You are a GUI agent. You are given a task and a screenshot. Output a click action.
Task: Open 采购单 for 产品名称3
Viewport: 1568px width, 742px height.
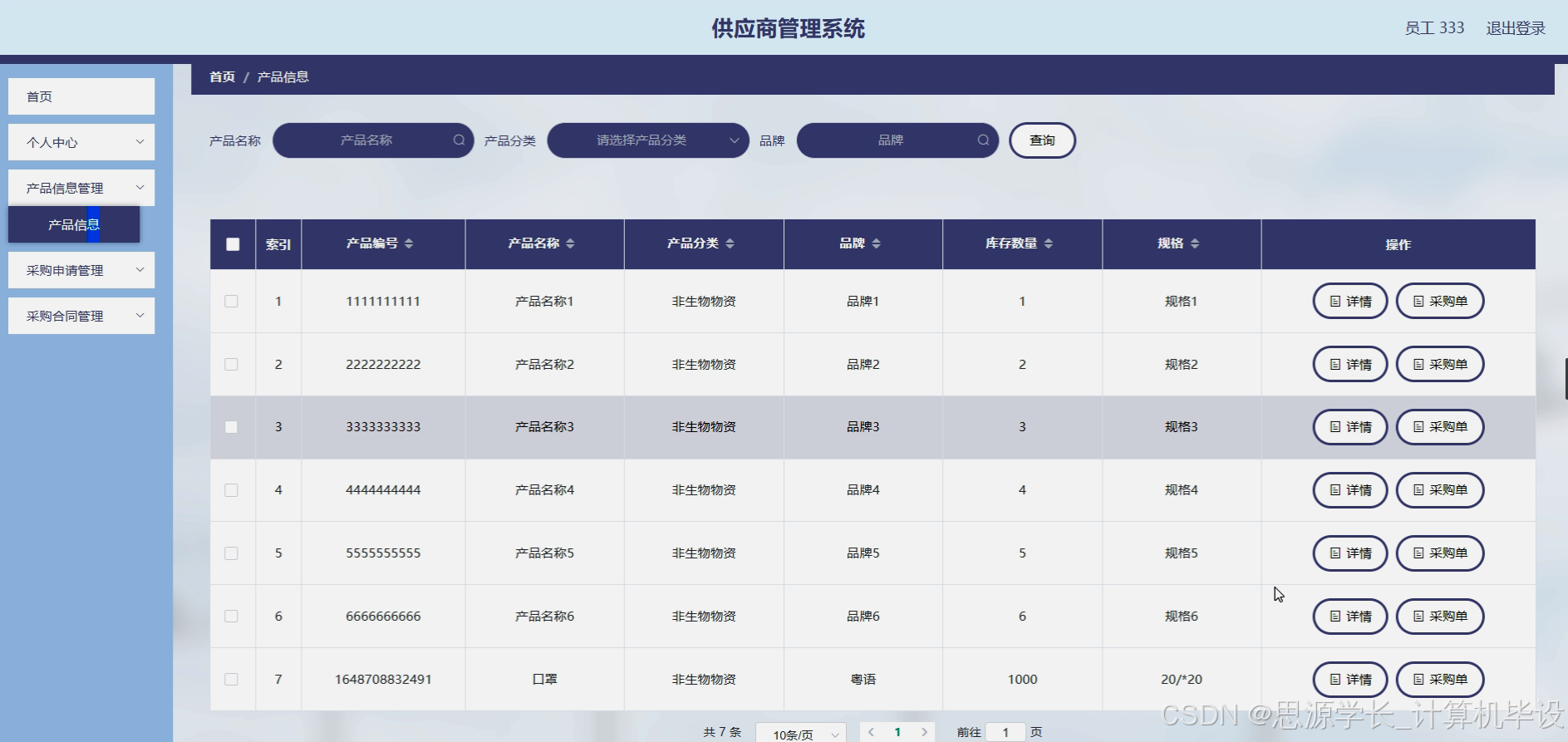(x=1440, y=427)
